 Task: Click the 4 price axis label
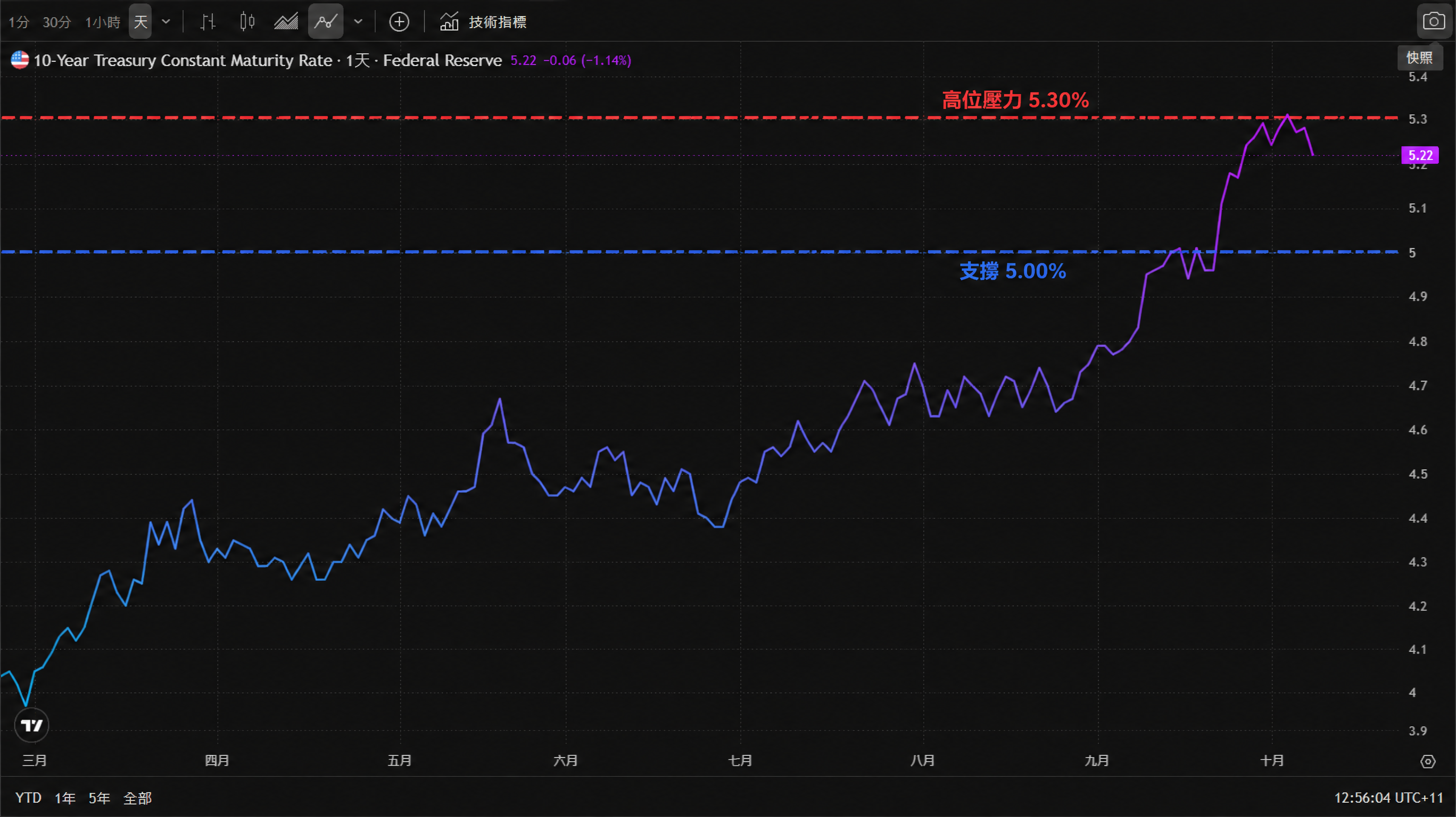(x=1412, y=693)
